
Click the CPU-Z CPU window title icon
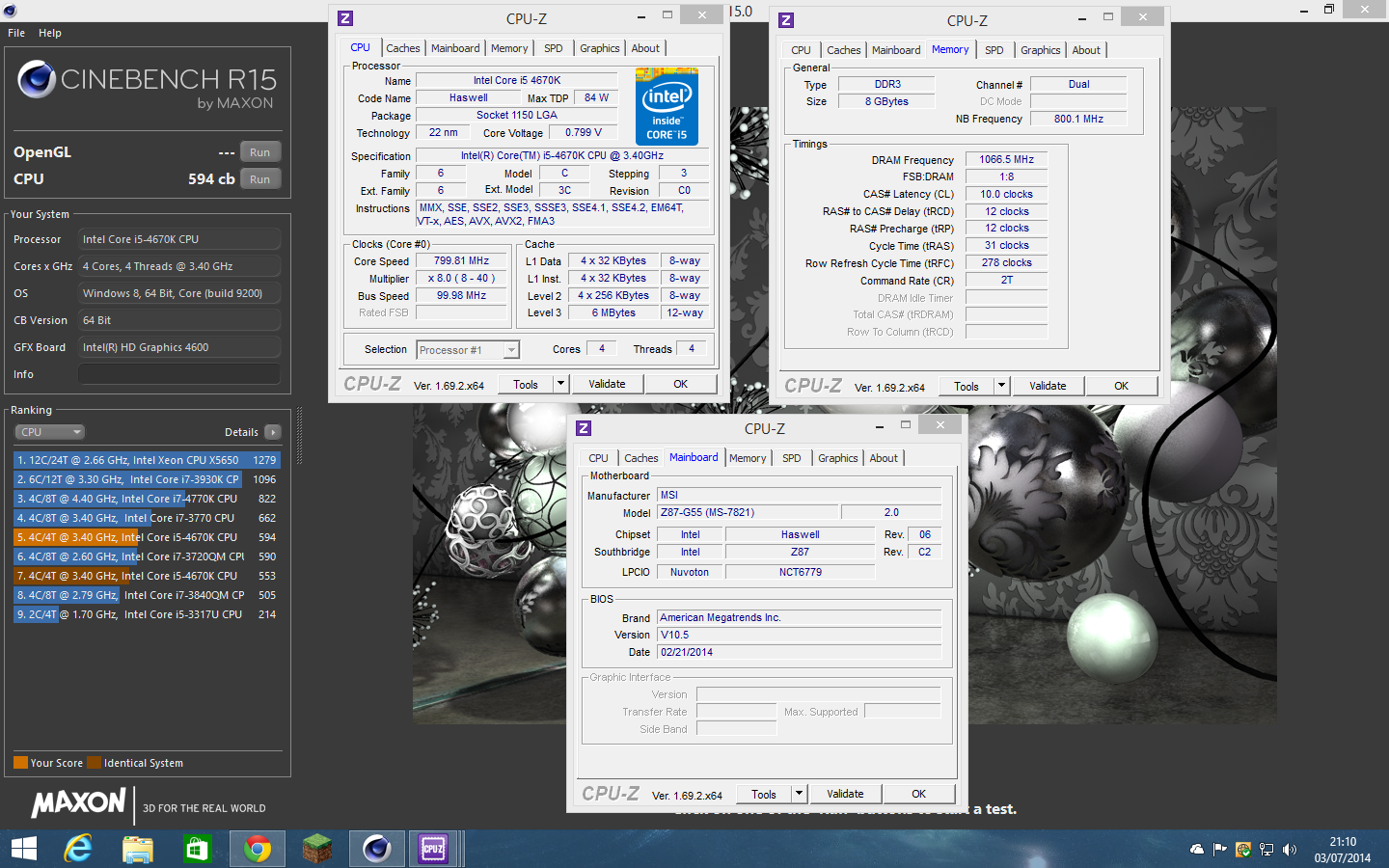point(345,18)
